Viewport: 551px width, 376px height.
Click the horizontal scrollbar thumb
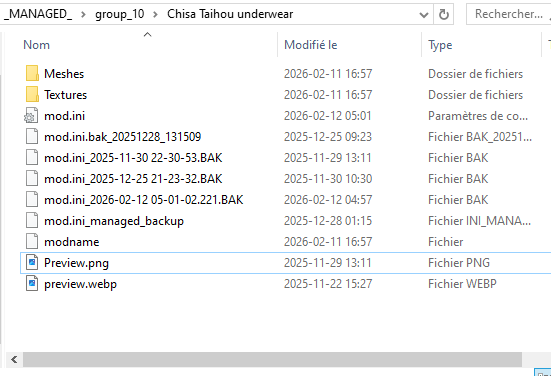(x=272, y=360)
